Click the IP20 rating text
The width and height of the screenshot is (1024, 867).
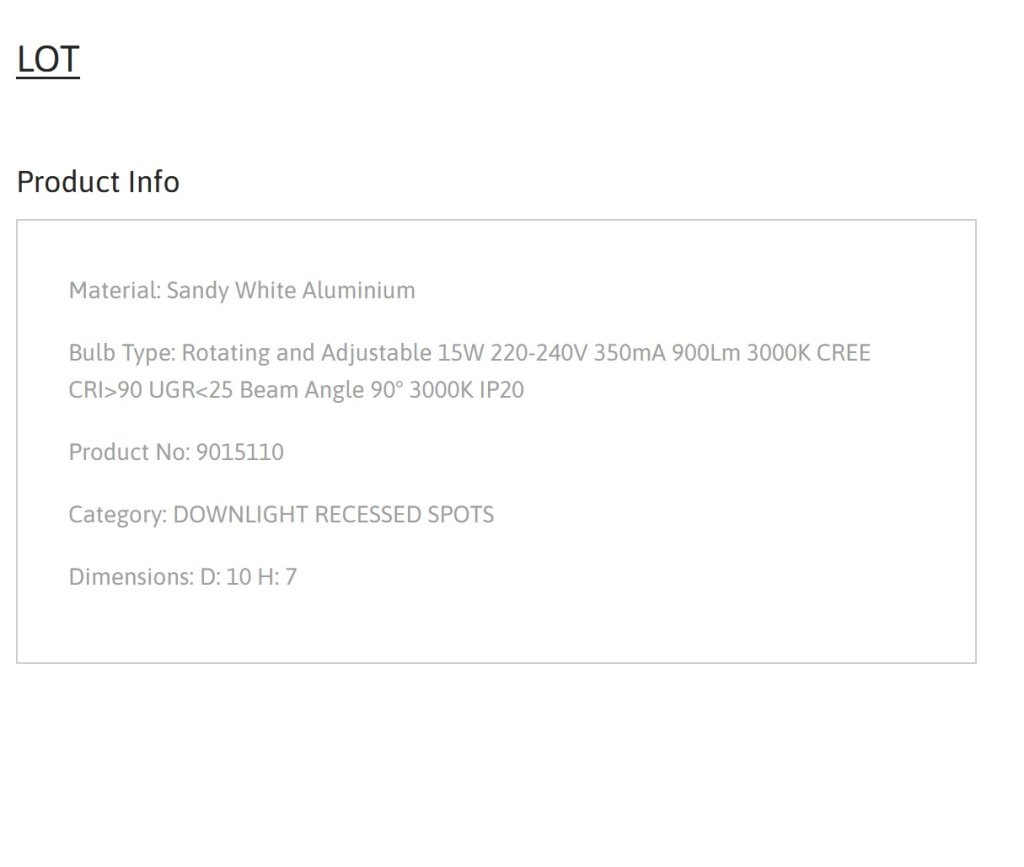(x=502, y=390)
